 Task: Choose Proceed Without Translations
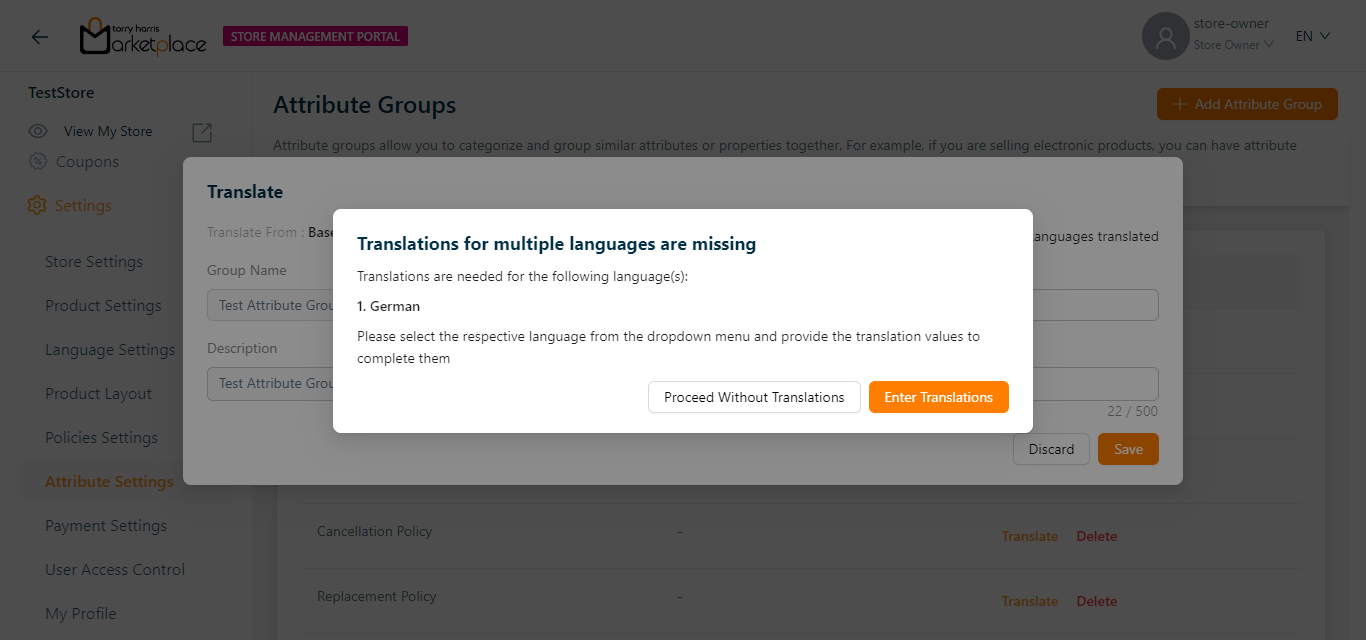tap(754, 397)
